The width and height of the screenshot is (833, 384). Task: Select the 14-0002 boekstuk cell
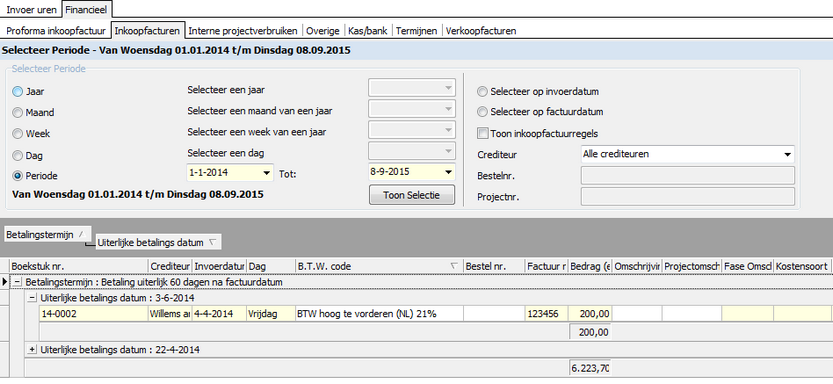coord(94,314)
